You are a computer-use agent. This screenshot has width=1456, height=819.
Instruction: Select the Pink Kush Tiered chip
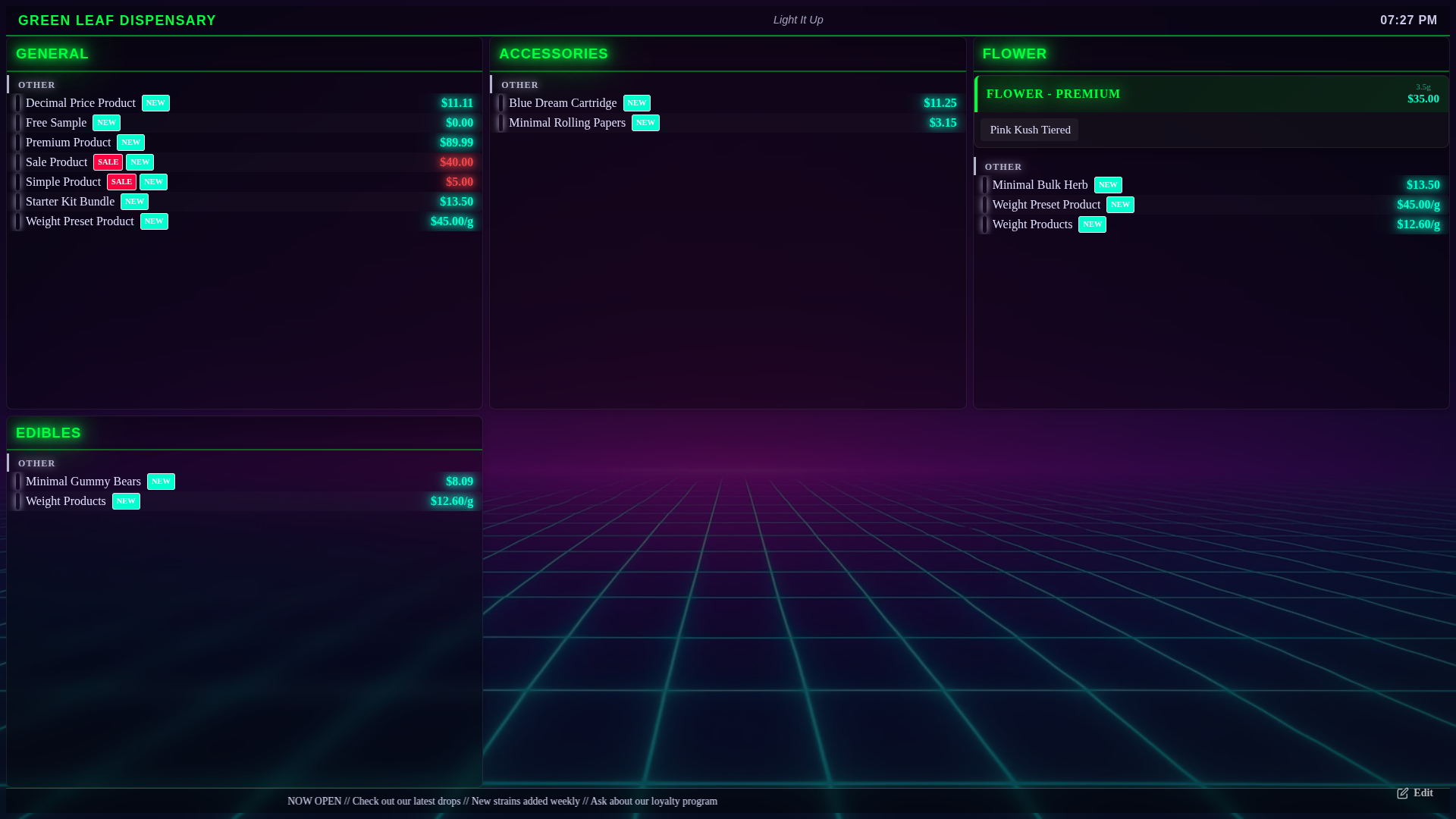coord(1029,130)
